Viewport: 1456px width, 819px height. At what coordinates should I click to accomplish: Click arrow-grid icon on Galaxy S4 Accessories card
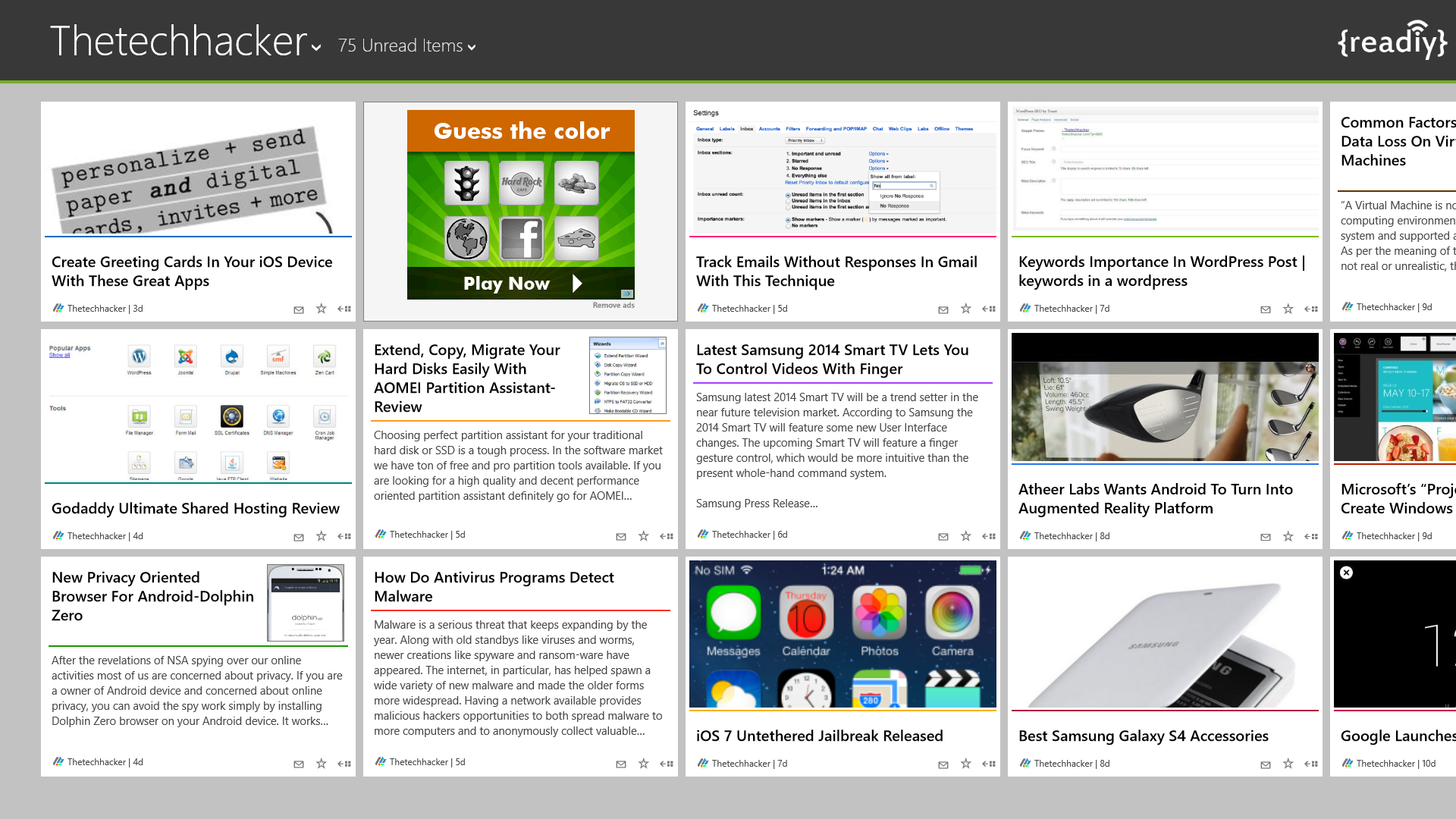(x=1311, y=764)
